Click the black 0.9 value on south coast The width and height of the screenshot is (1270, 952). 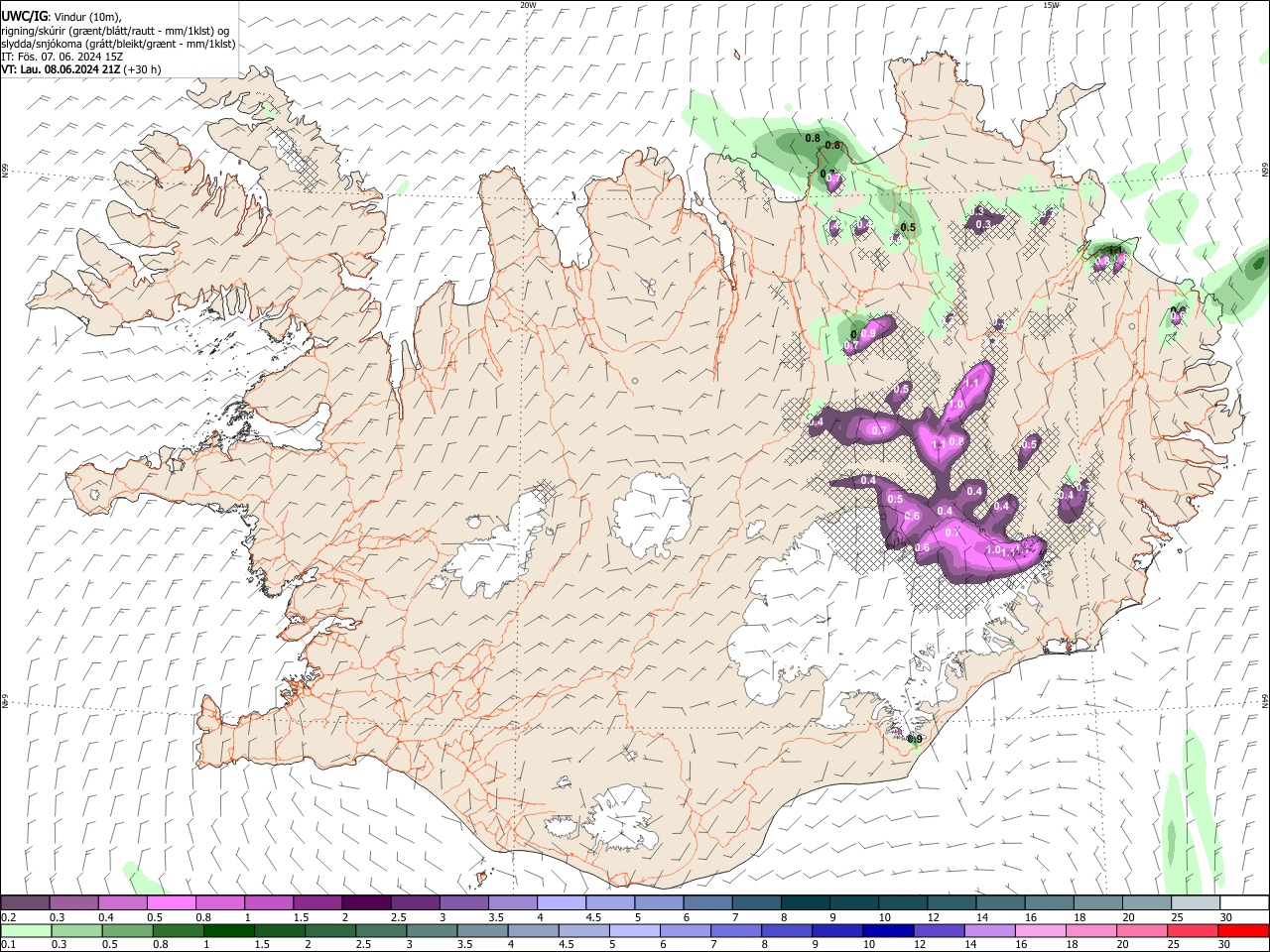[x=916, y=739]
